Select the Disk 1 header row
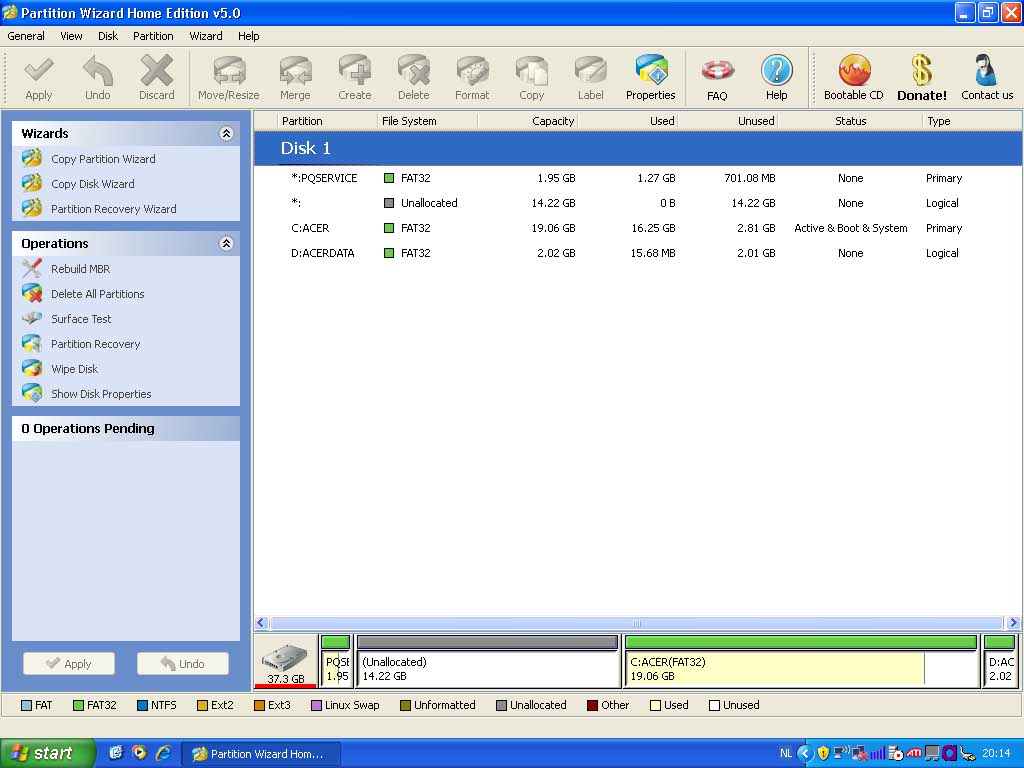This screenshot has height=768, width=1024. point(637,148)
